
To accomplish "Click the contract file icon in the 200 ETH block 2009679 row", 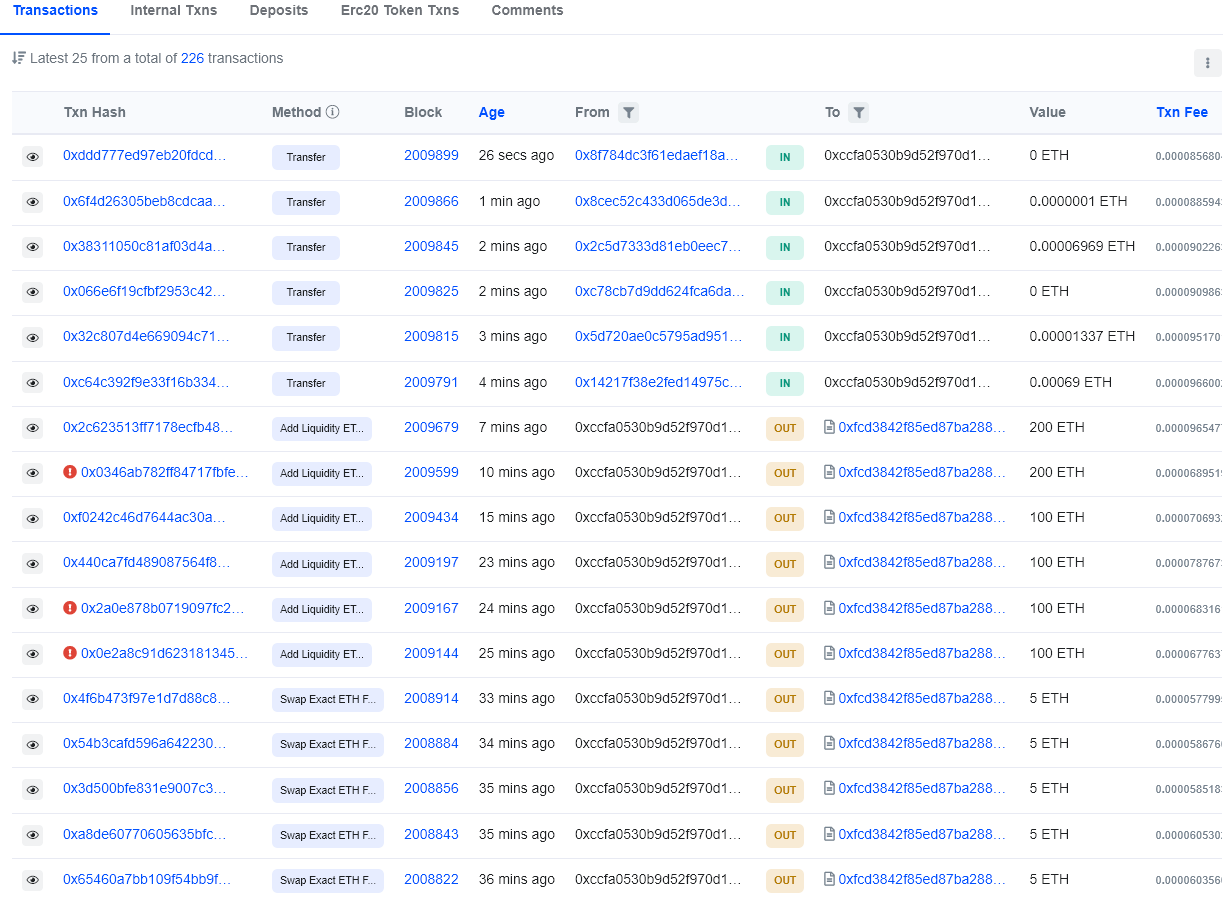I will (x=829, y=427).
